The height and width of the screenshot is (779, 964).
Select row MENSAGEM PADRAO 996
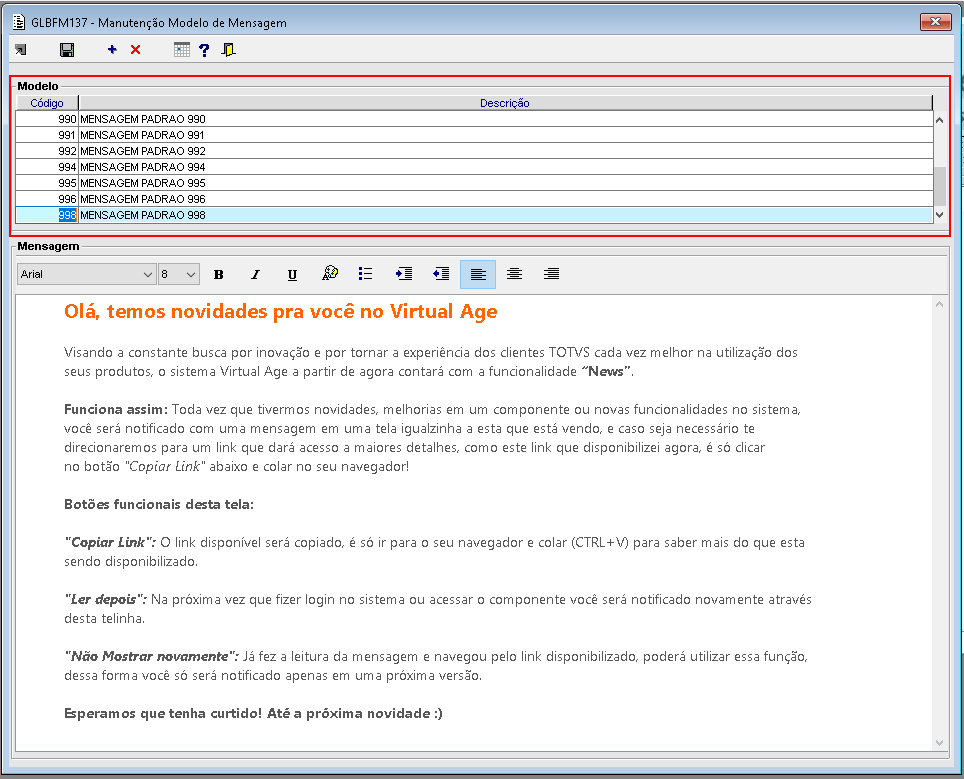point(474,199)
